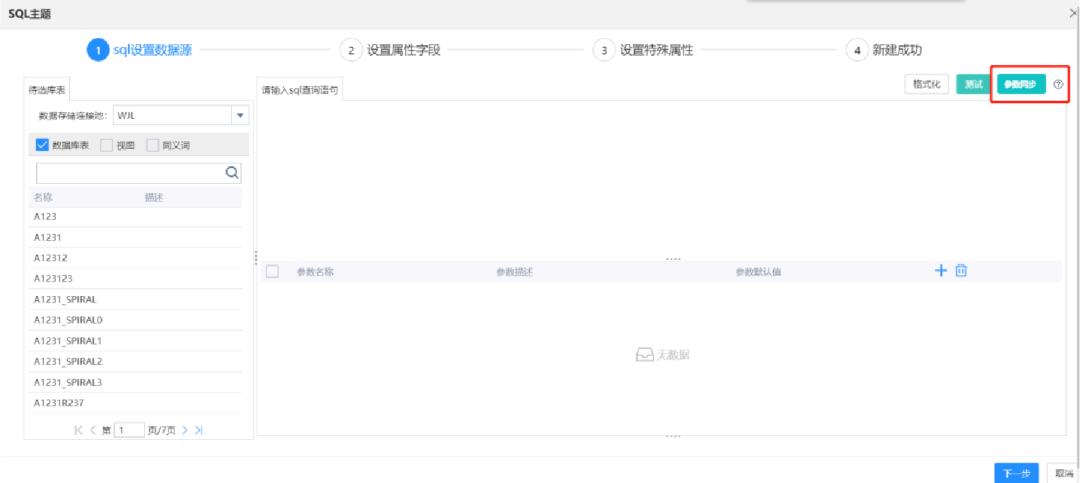The width and height of the screenshot is (1080, 483).
Task: Click the 参数同步 button
Action: pos(1021,85)
